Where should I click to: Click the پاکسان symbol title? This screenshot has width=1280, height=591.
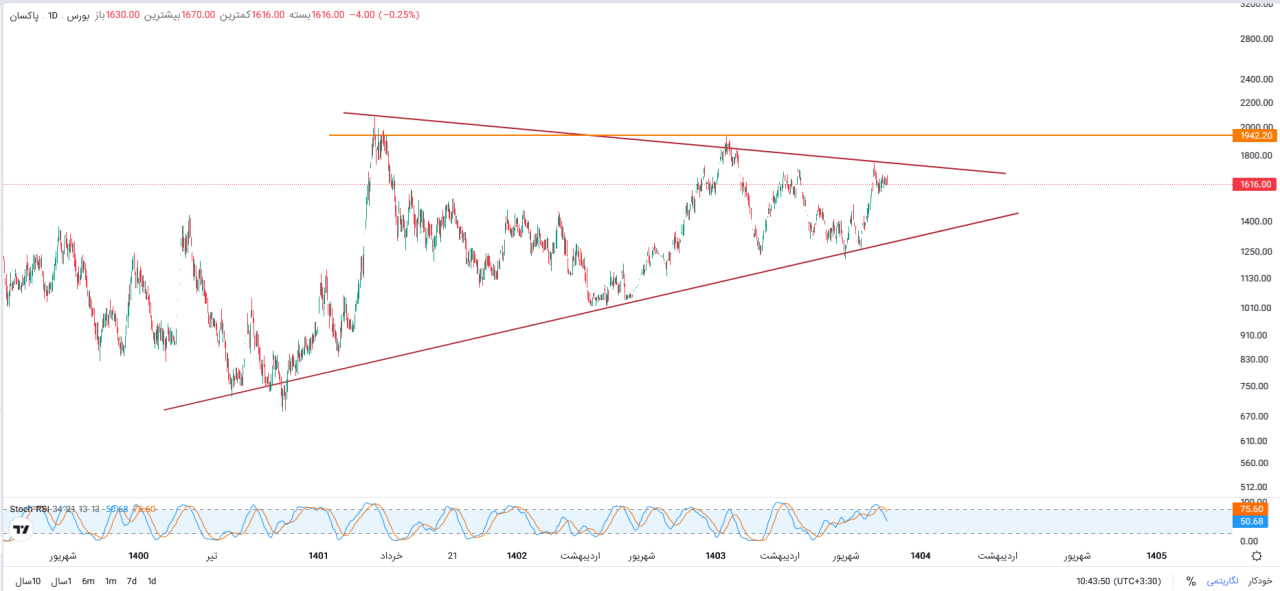point(23,16)
